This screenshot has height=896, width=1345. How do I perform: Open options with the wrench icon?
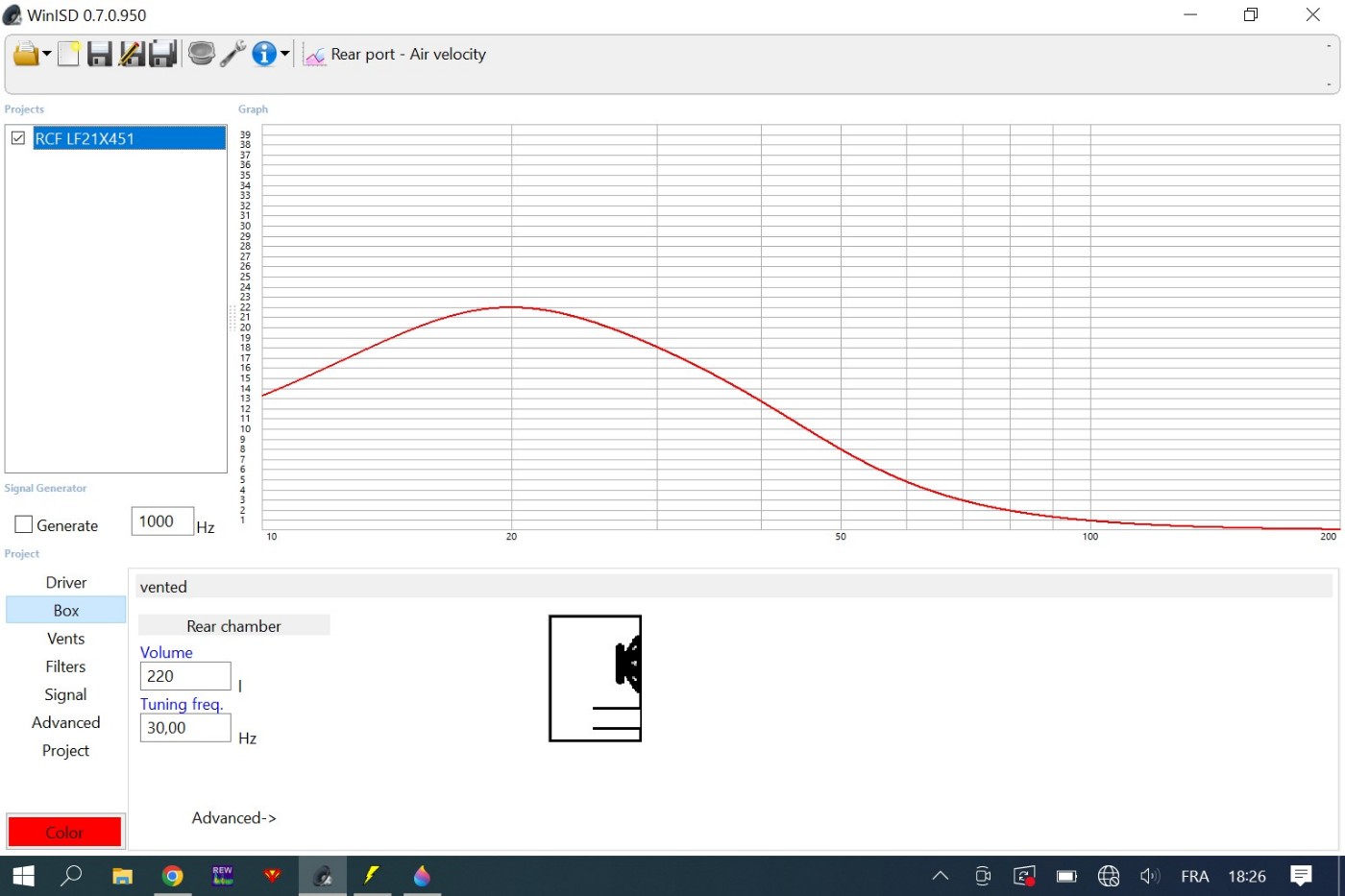(x=232, y=54)
